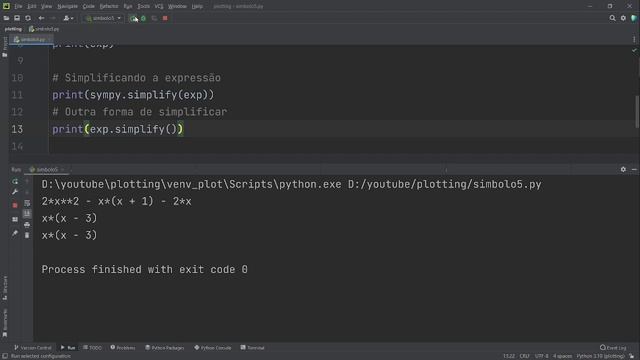This screenshot has height=360, width=640.
Task: Click the Run with Coverage icon
Action: [154, 18]
